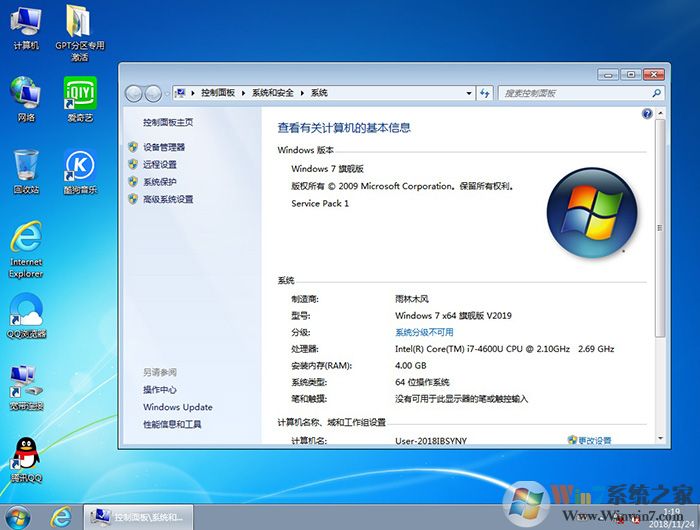
Task: Click the scrollbar down arrow
Action: [x=660, y=438]
